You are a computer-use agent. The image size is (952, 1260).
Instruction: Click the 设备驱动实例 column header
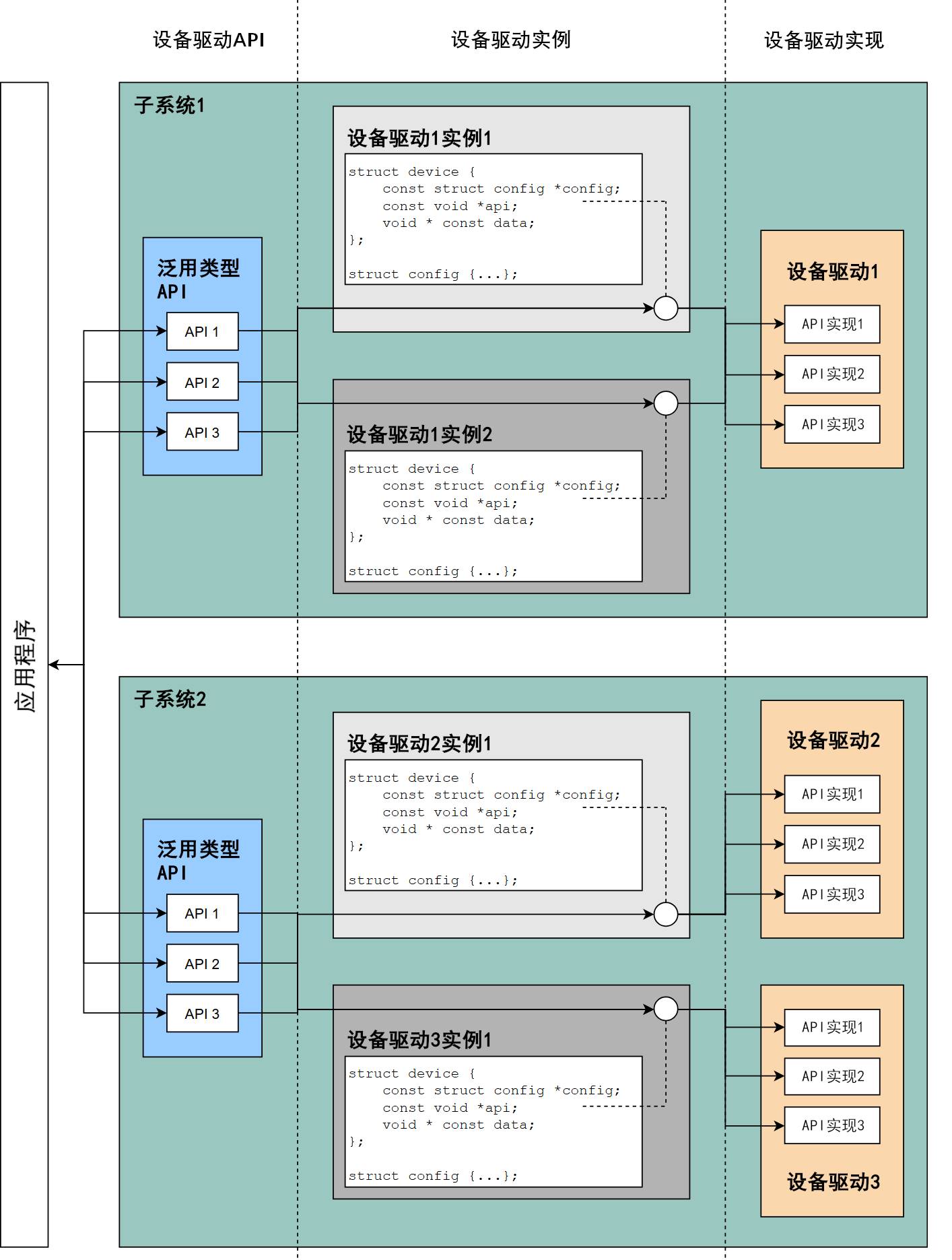[510, 40]
